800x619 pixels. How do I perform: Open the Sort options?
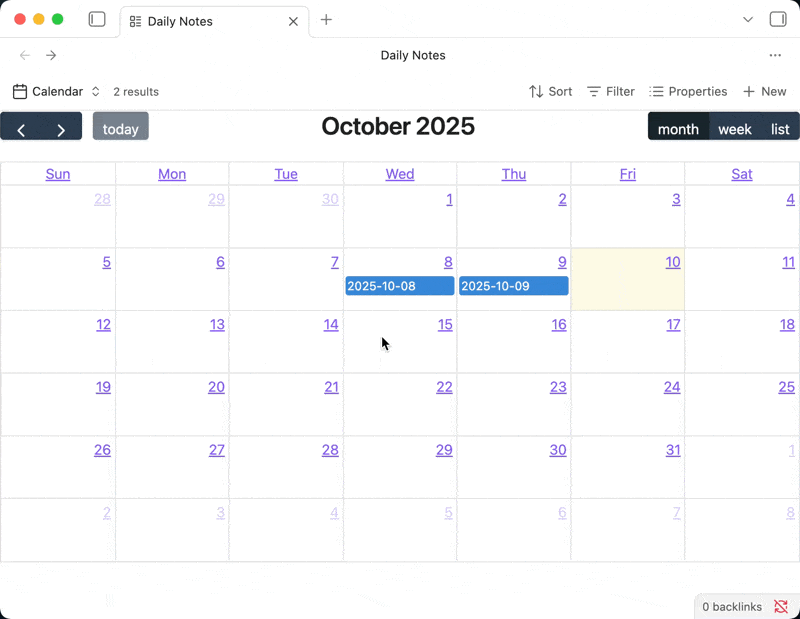[550, 92]
